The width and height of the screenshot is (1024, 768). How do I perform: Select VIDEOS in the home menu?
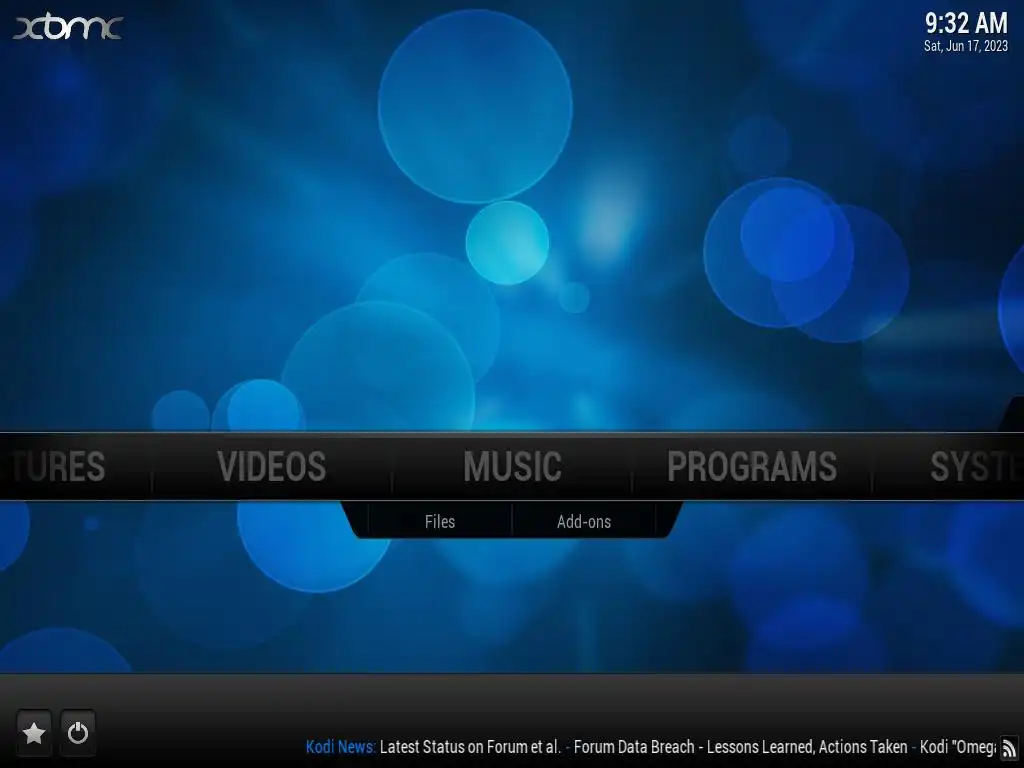272,466
